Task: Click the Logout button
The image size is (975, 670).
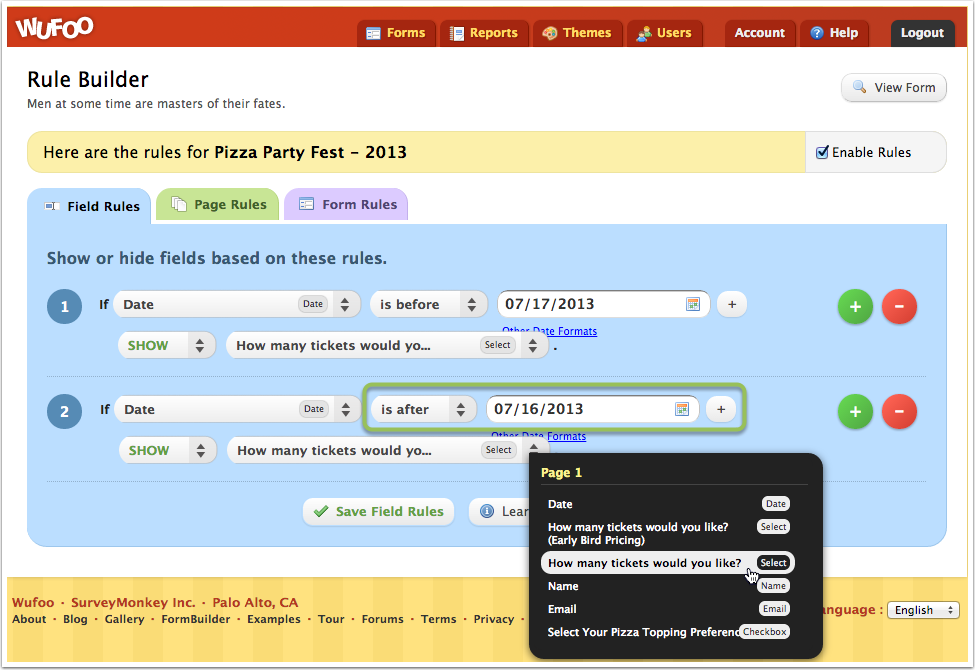Action: coord(922,33)
